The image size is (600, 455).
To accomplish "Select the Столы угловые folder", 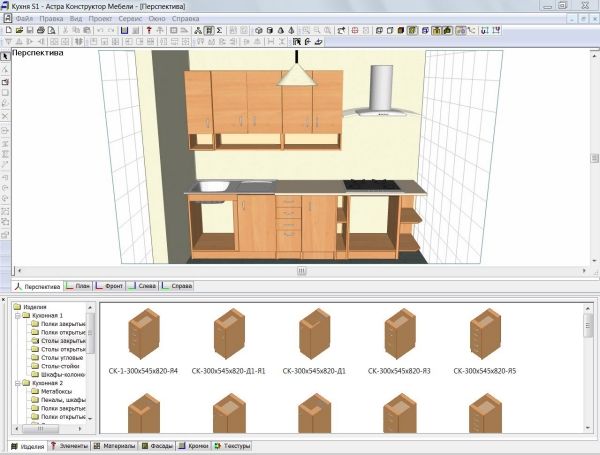I will click(x=63, y=357).
